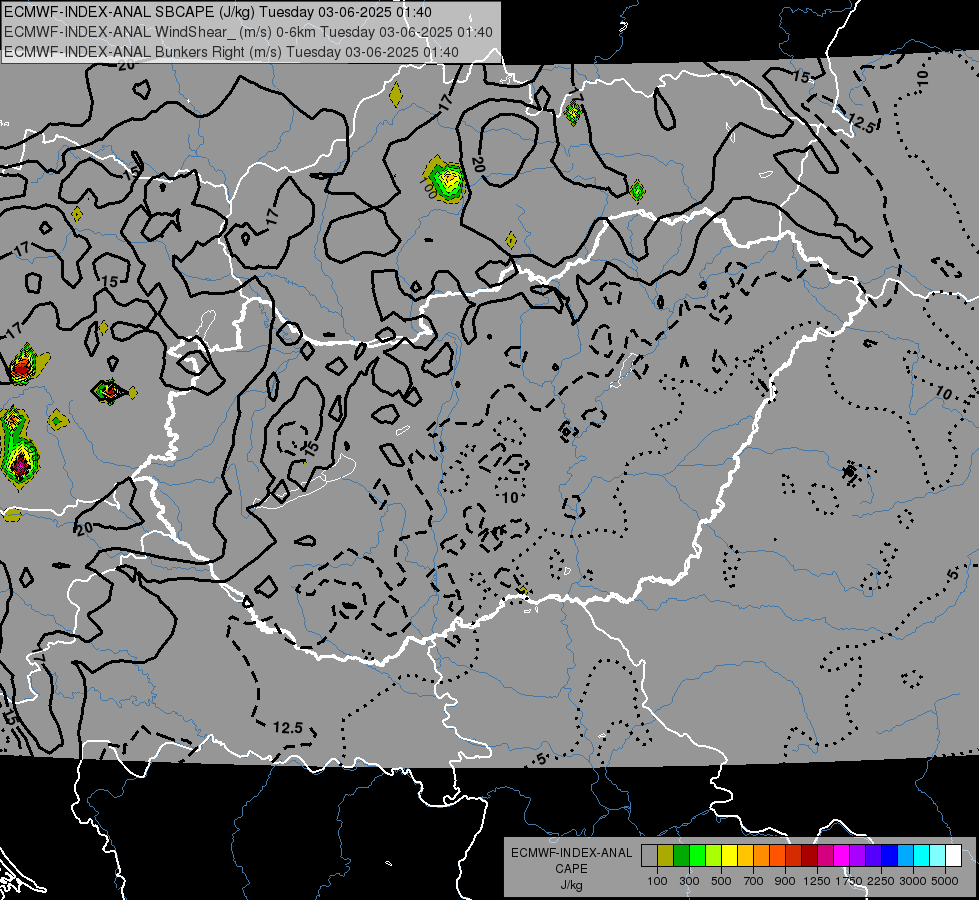Click the 10 label in the map's center
979x900 pixels.
click(x=511, y=498)
